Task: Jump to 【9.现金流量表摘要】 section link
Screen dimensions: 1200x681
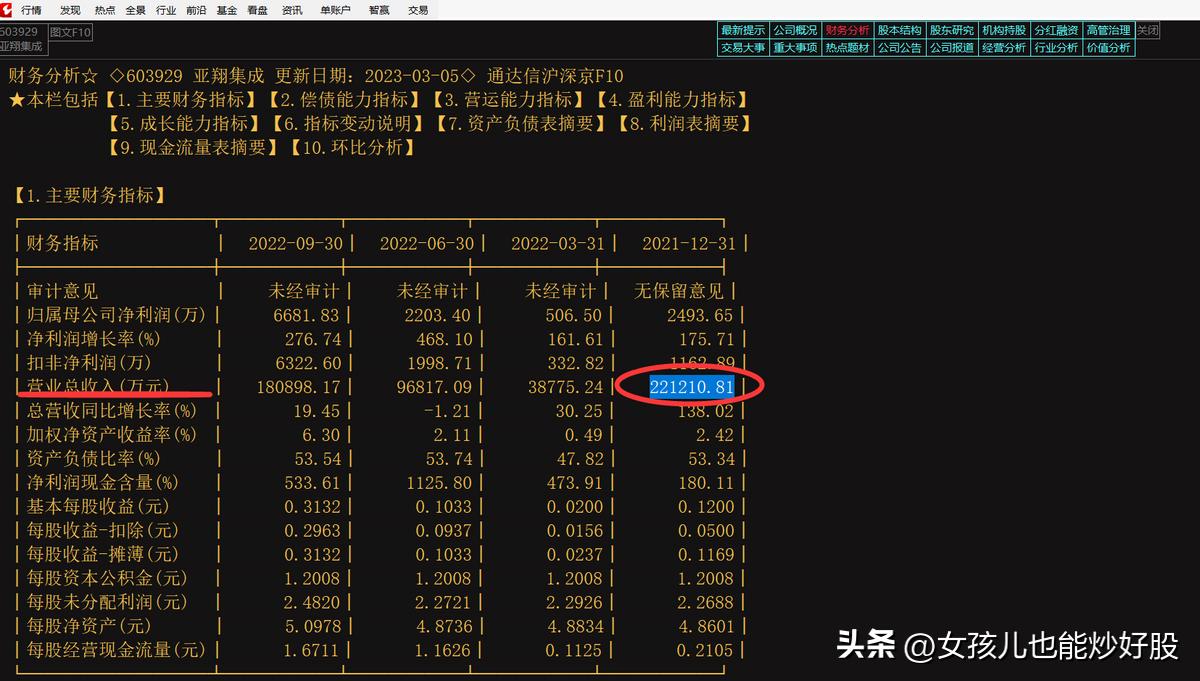Action: coord(192,148)
